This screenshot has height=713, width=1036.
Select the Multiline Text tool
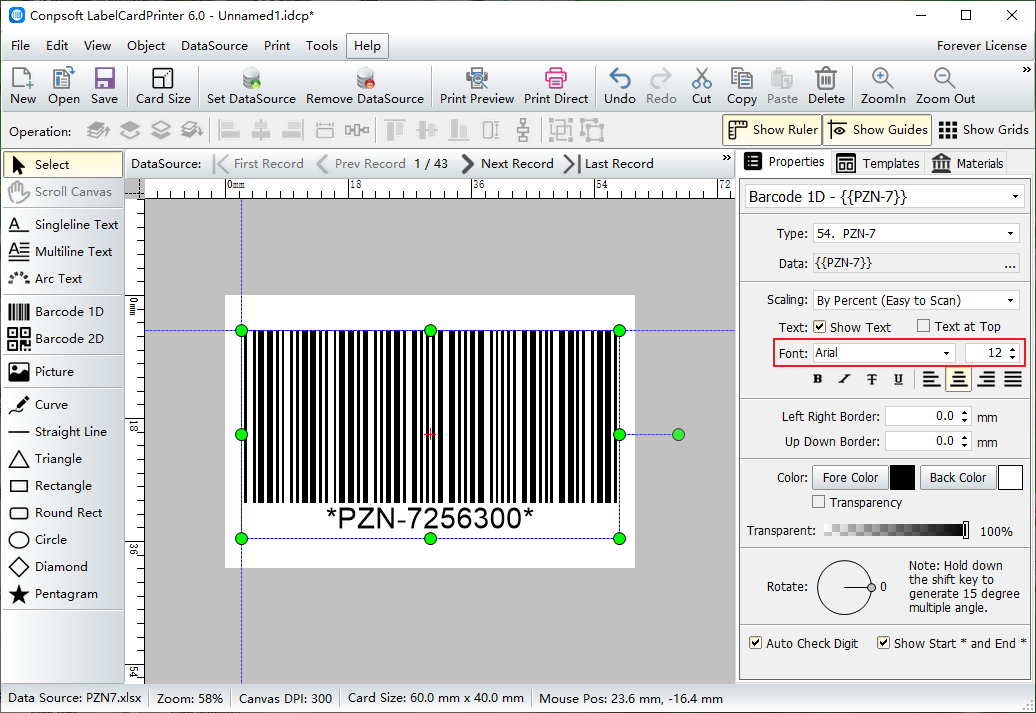coord(63,252)
